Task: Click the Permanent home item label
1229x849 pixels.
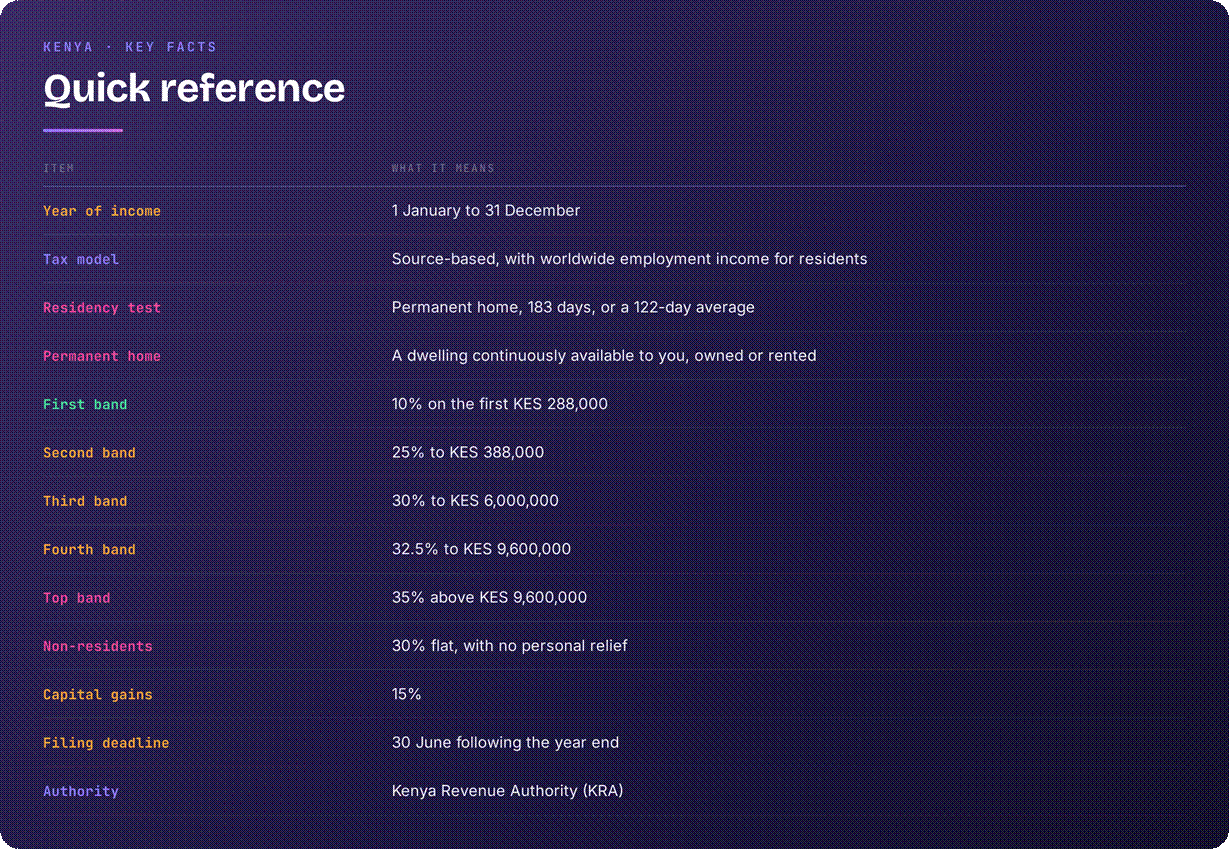Action: (x=102, y=356)
